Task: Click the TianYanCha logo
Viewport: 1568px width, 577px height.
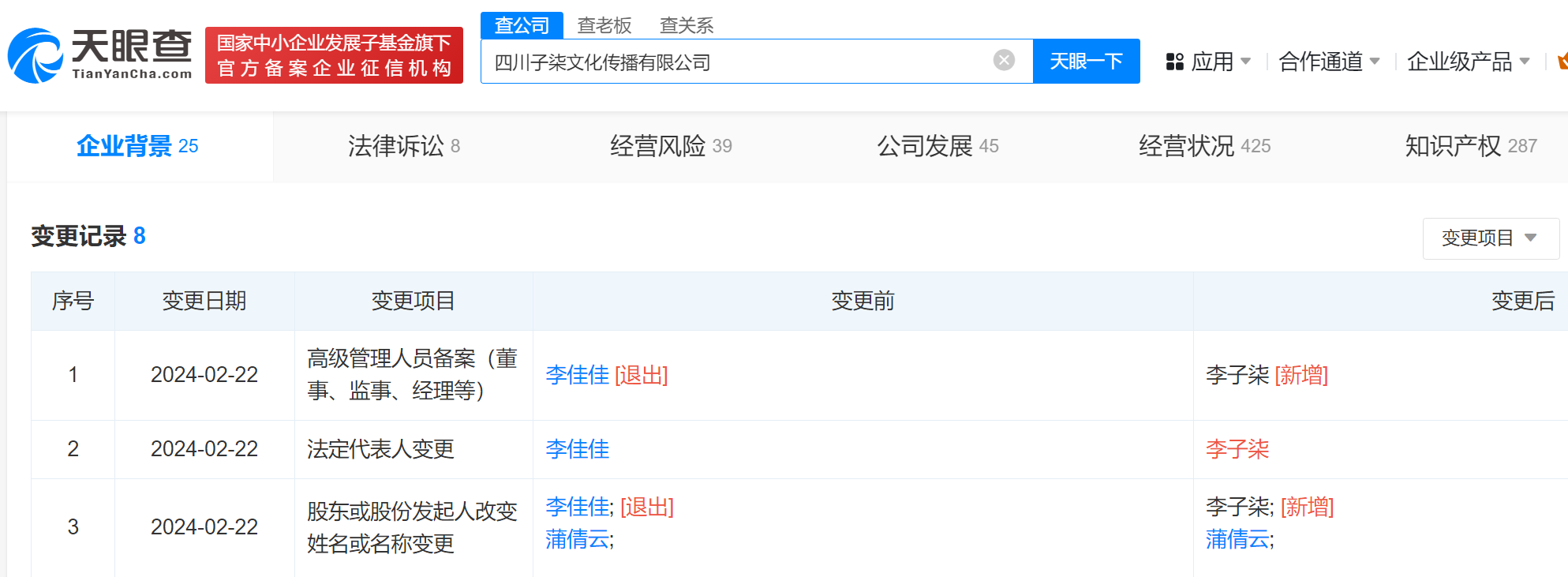Action: pos(100,55)
